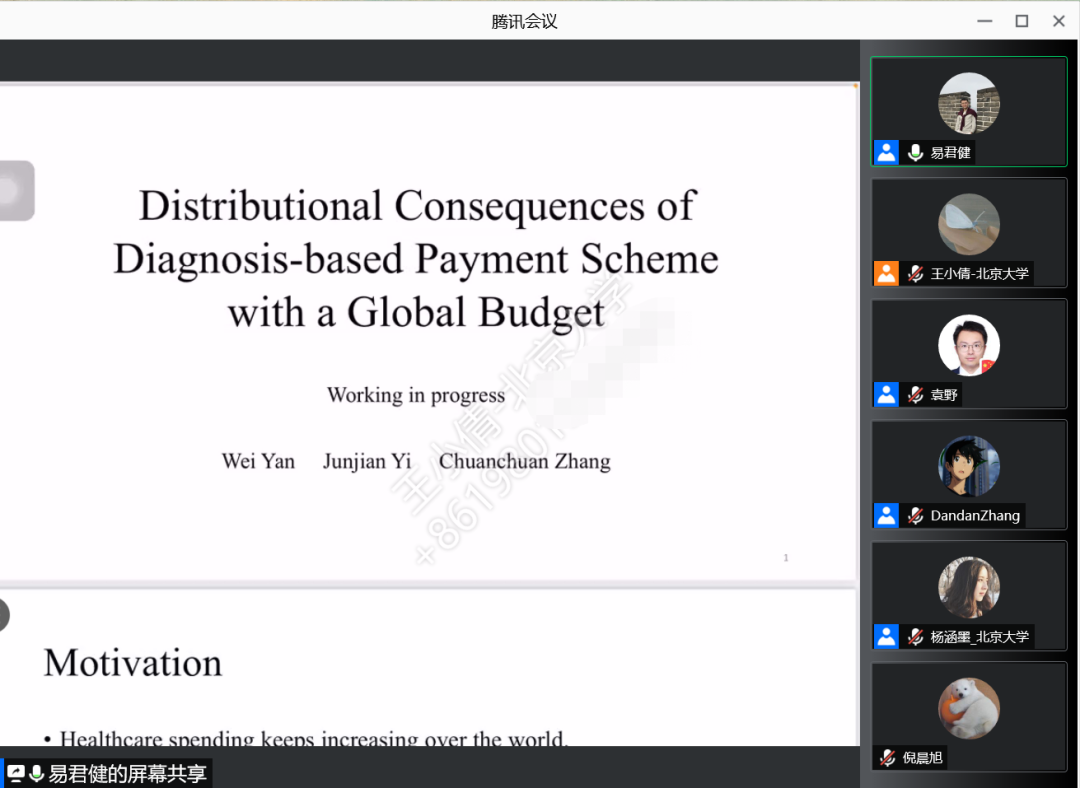Viewport: 1080px width, 788px height.
Task: Click 易君健's active microphone icon
Action: click(x=915, y=153)
